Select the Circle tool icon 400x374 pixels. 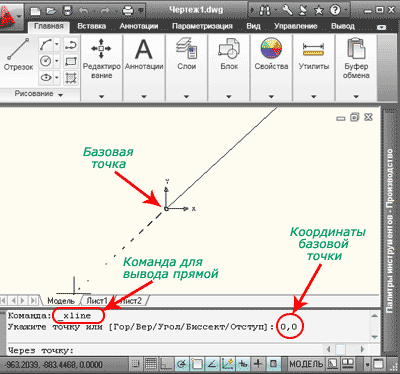(46, 61)
